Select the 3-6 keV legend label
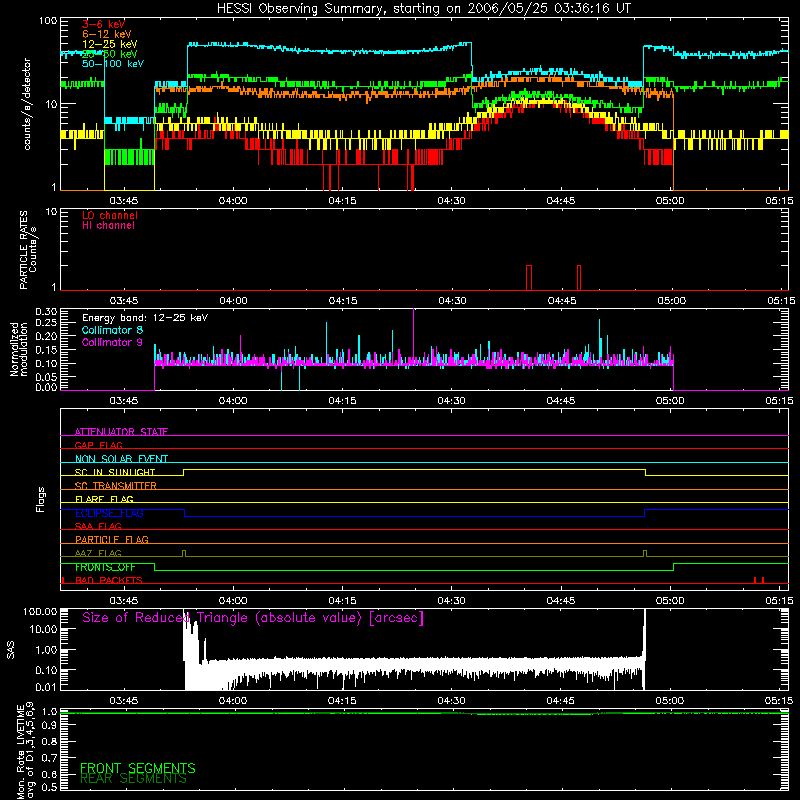The width and height of the screenshot is (800, 800). tap(103, 24)
